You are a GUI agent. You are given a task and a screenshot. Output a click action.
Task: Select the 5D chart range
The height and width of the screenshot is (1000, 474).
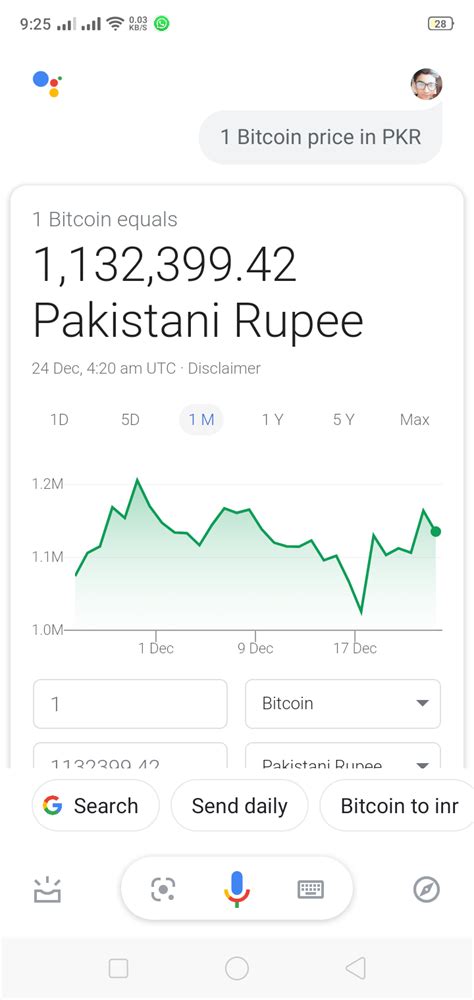point(130,420)
